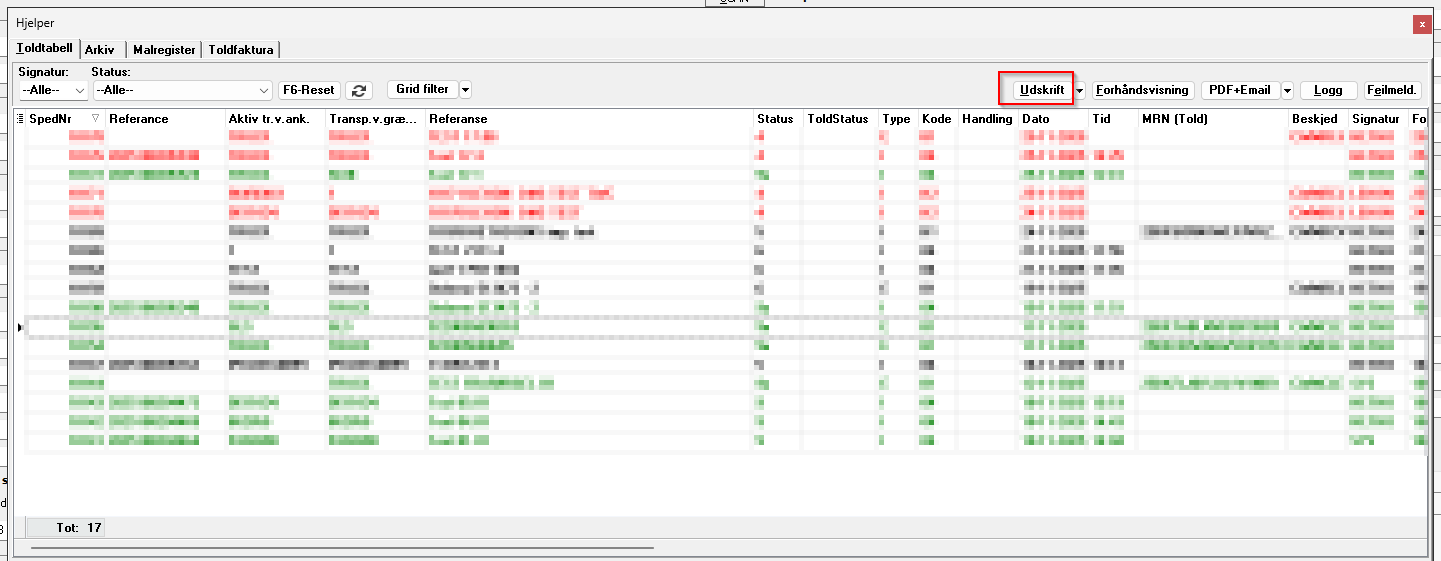Click the Udskrift print button
1441x561 pixels.
coord(1041,90)
